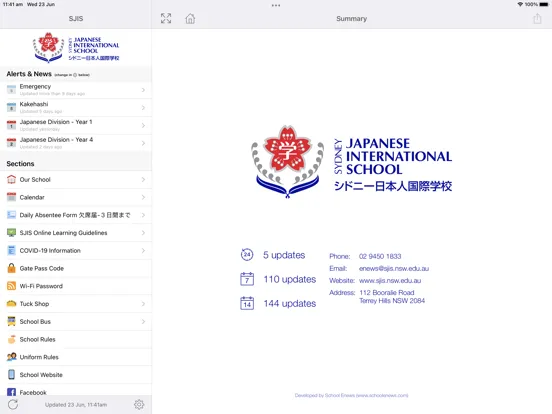
Task: Tap the 14-day updates calendar icon
Action: [247, 303]
